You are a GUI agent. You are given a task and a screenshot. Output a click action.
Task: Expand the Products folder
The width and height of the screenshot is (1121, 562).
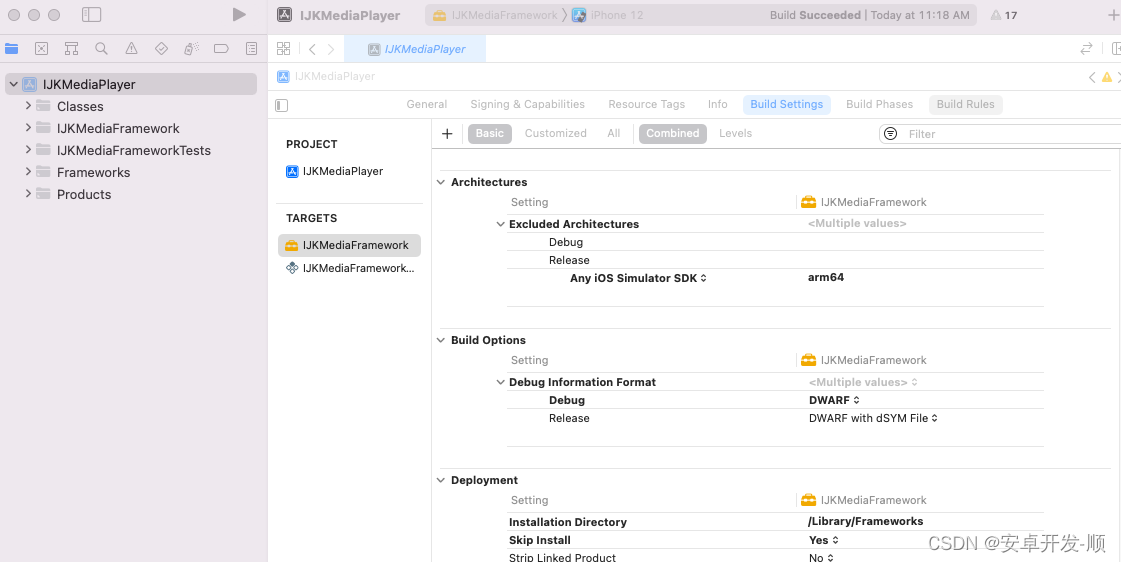click(28, 194)
